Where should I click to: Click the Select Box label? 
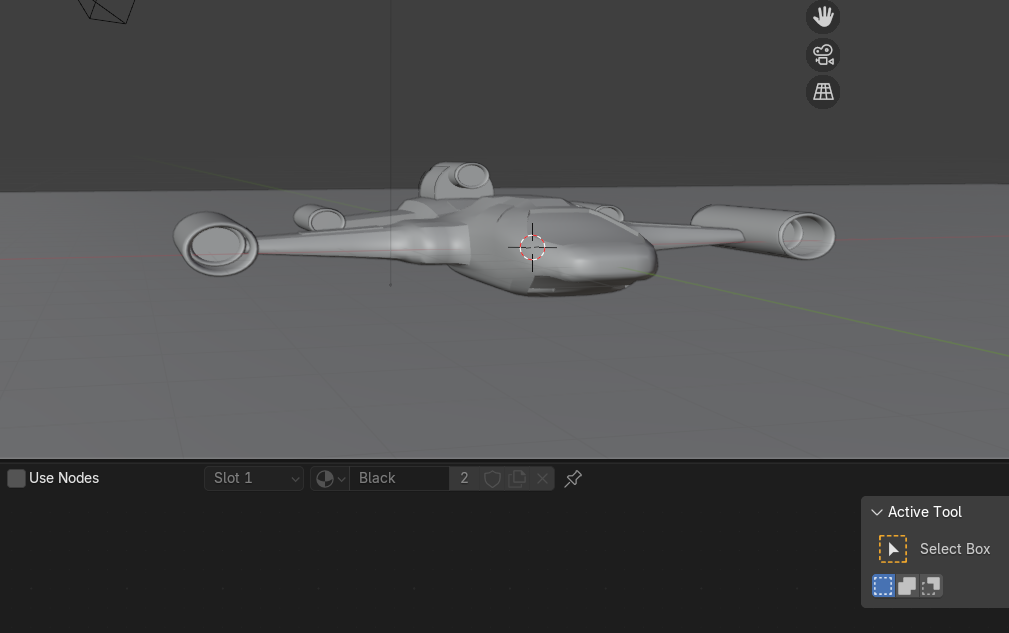pyautogui.click(x=954, y=549)
